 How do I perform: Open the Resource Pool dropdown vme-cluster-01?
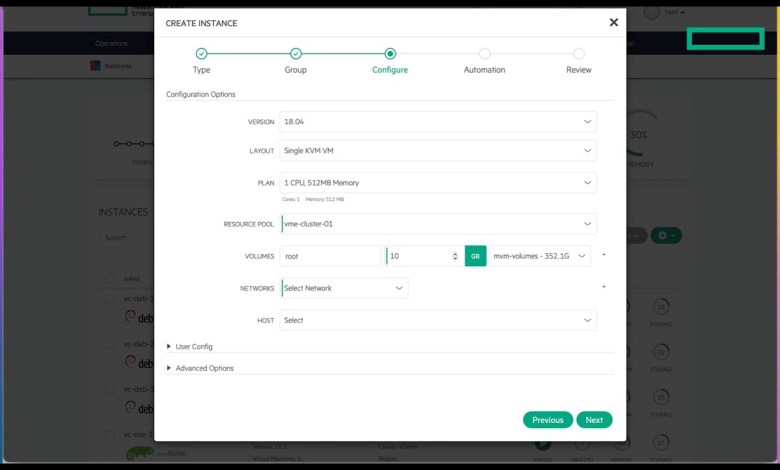pos(438,224)
